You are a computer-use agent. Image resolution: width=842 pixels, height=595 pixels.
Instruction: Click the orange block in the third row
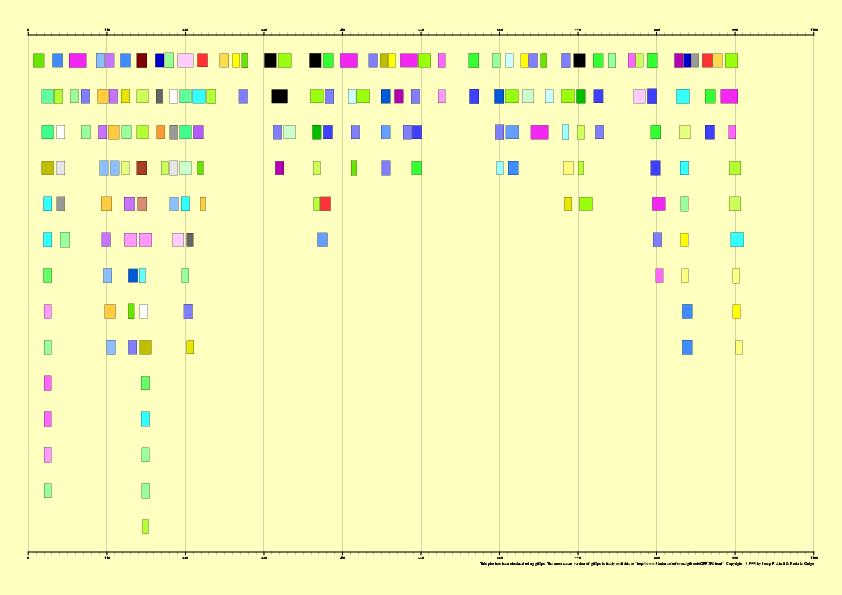coord(160,132)
